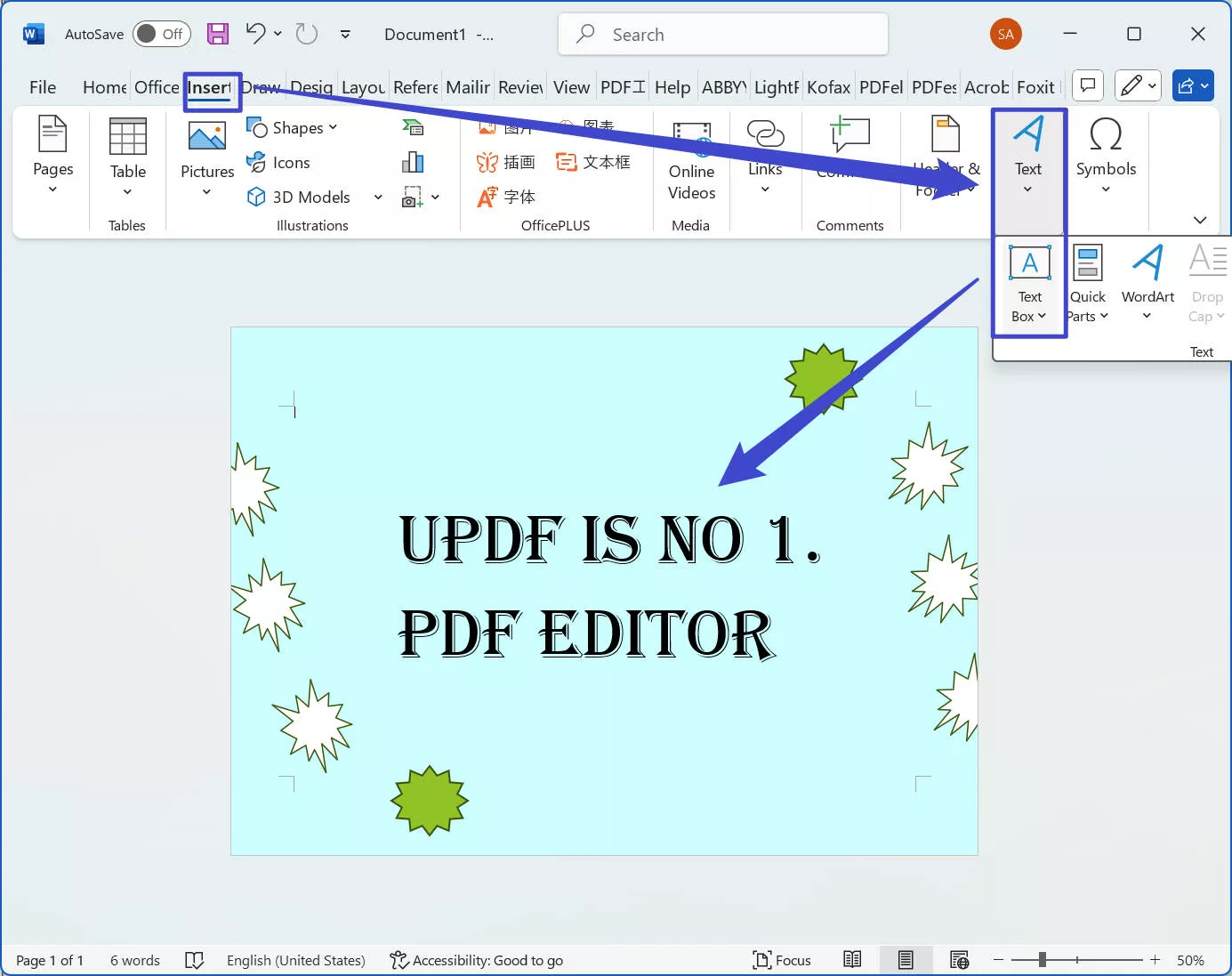Open Customize Quick Access Toolbar dropdown

point(345,35)
